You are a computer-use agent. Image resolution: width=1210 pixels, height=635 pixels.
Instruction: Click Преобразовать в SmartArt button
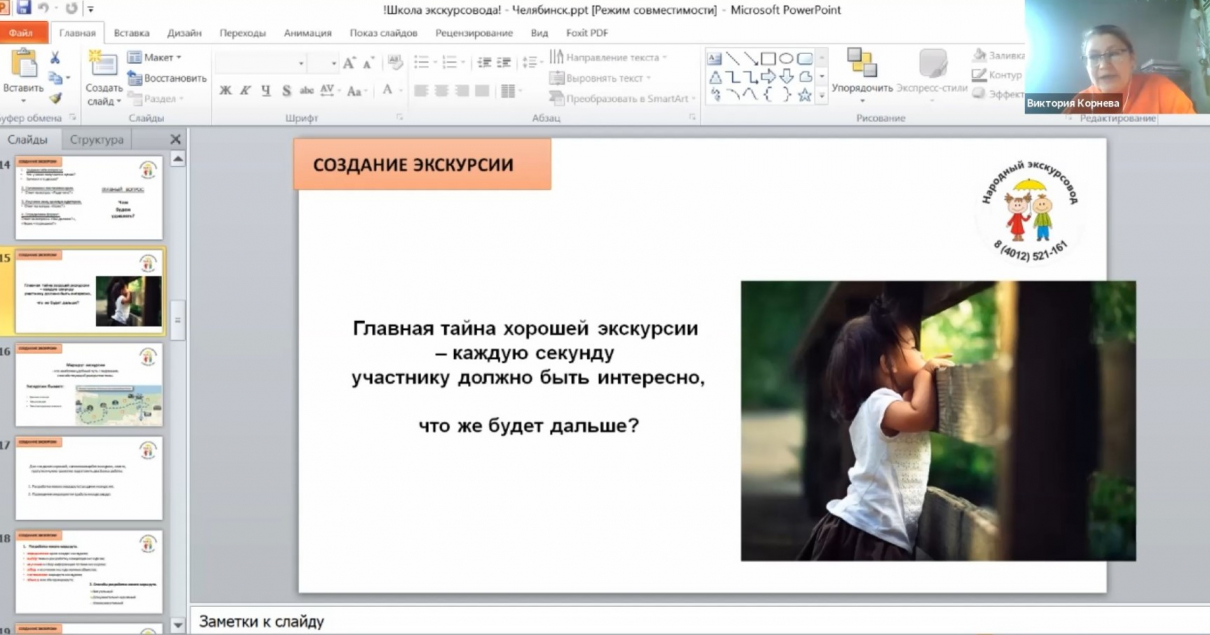623,99
